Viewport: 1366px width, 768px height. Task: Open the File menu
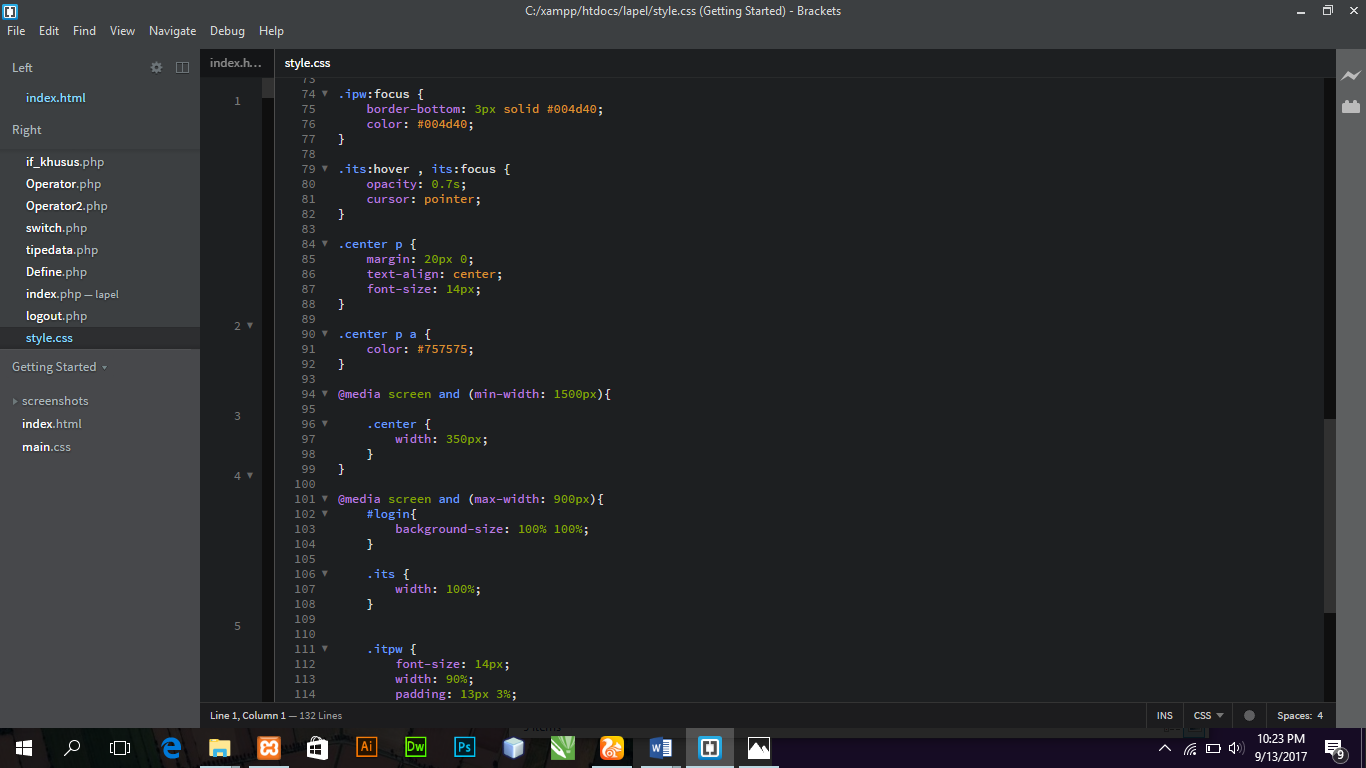coord(16,31)
